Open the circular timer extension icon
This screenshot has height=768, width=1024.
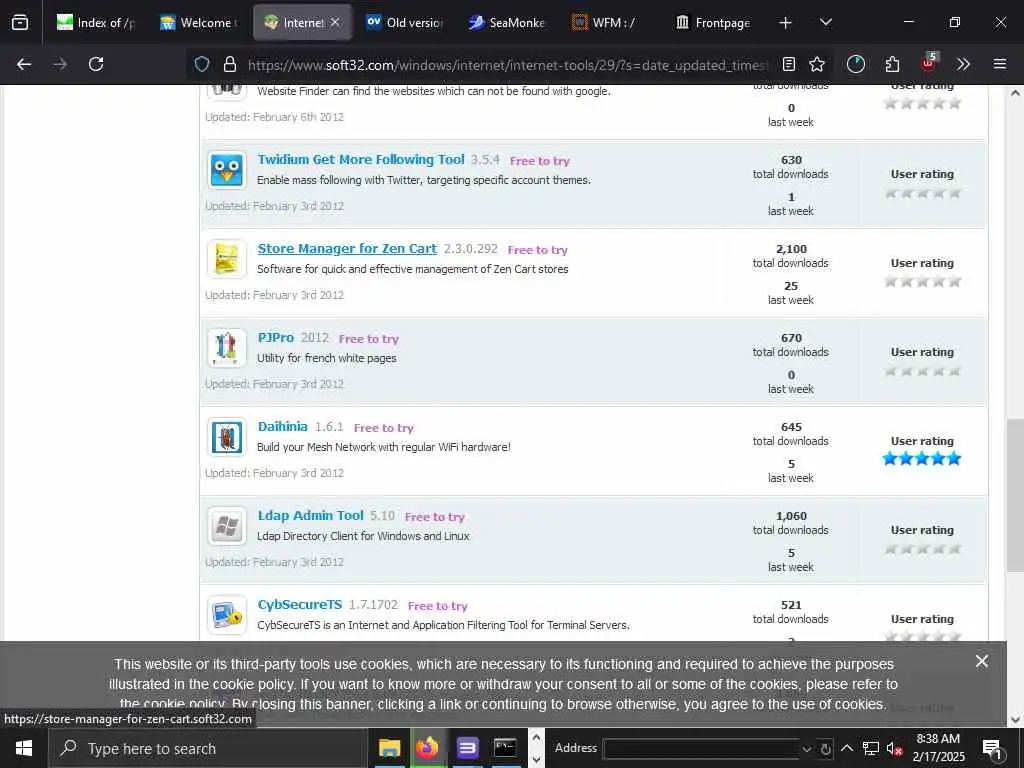856,64
